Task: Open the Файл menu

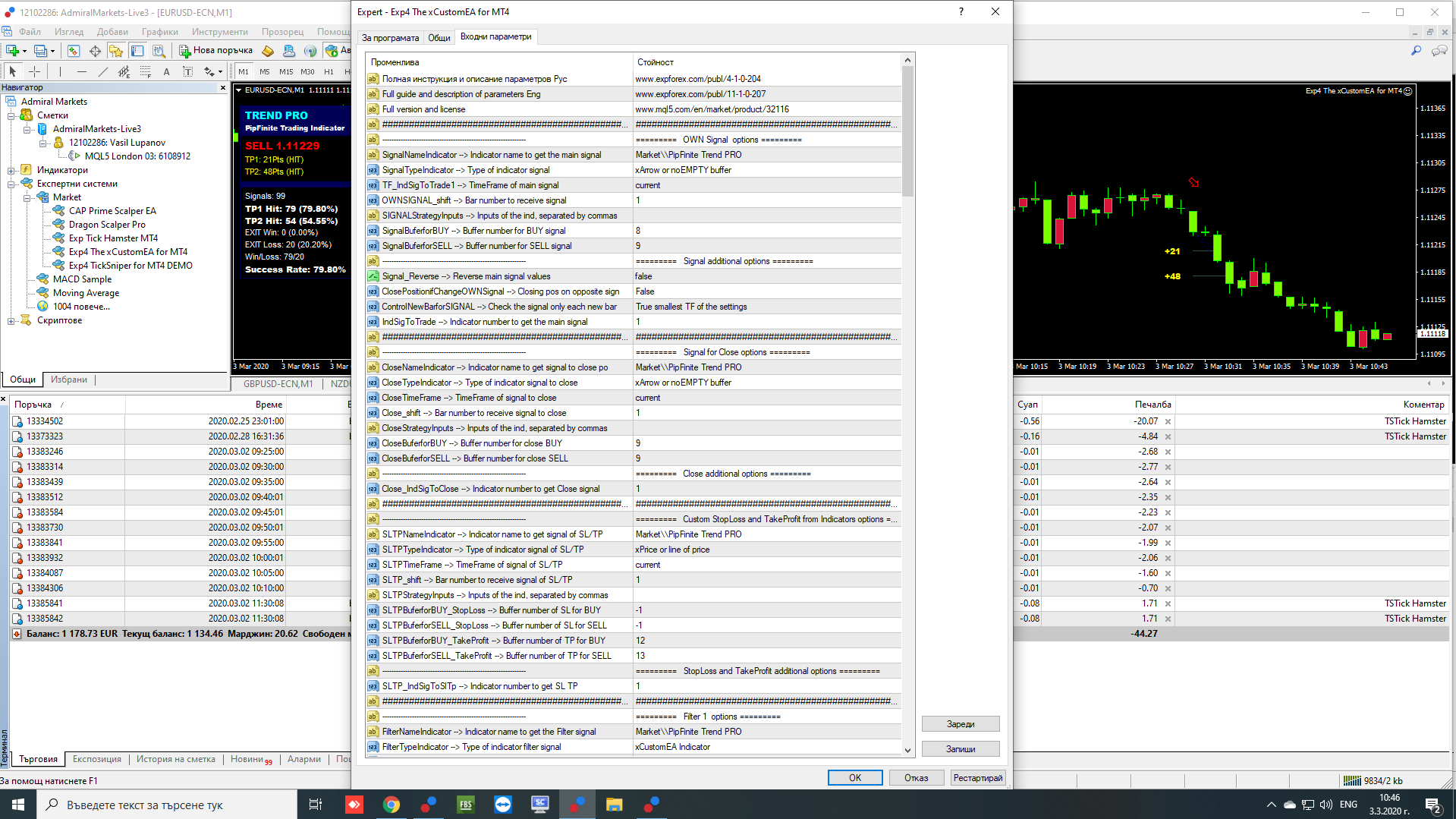Action: [30, 32]
